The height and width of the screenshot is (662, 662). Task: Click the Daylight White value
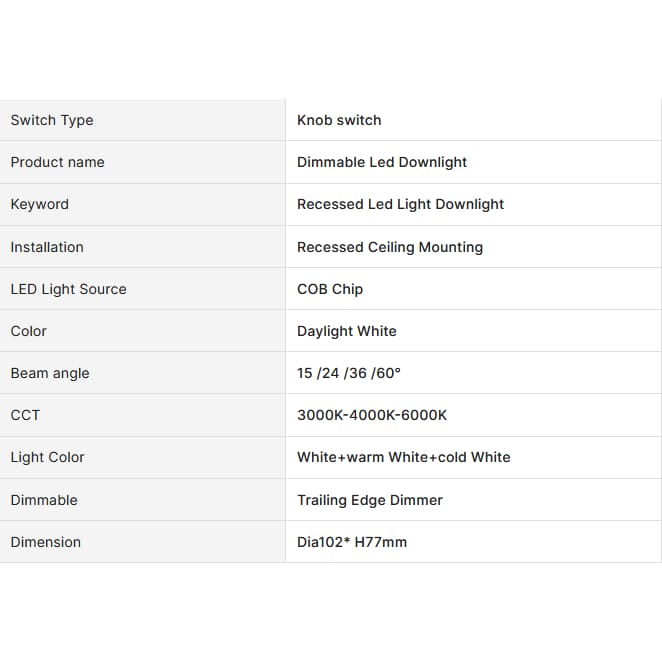pyautogui.click(x=347, y=331)
